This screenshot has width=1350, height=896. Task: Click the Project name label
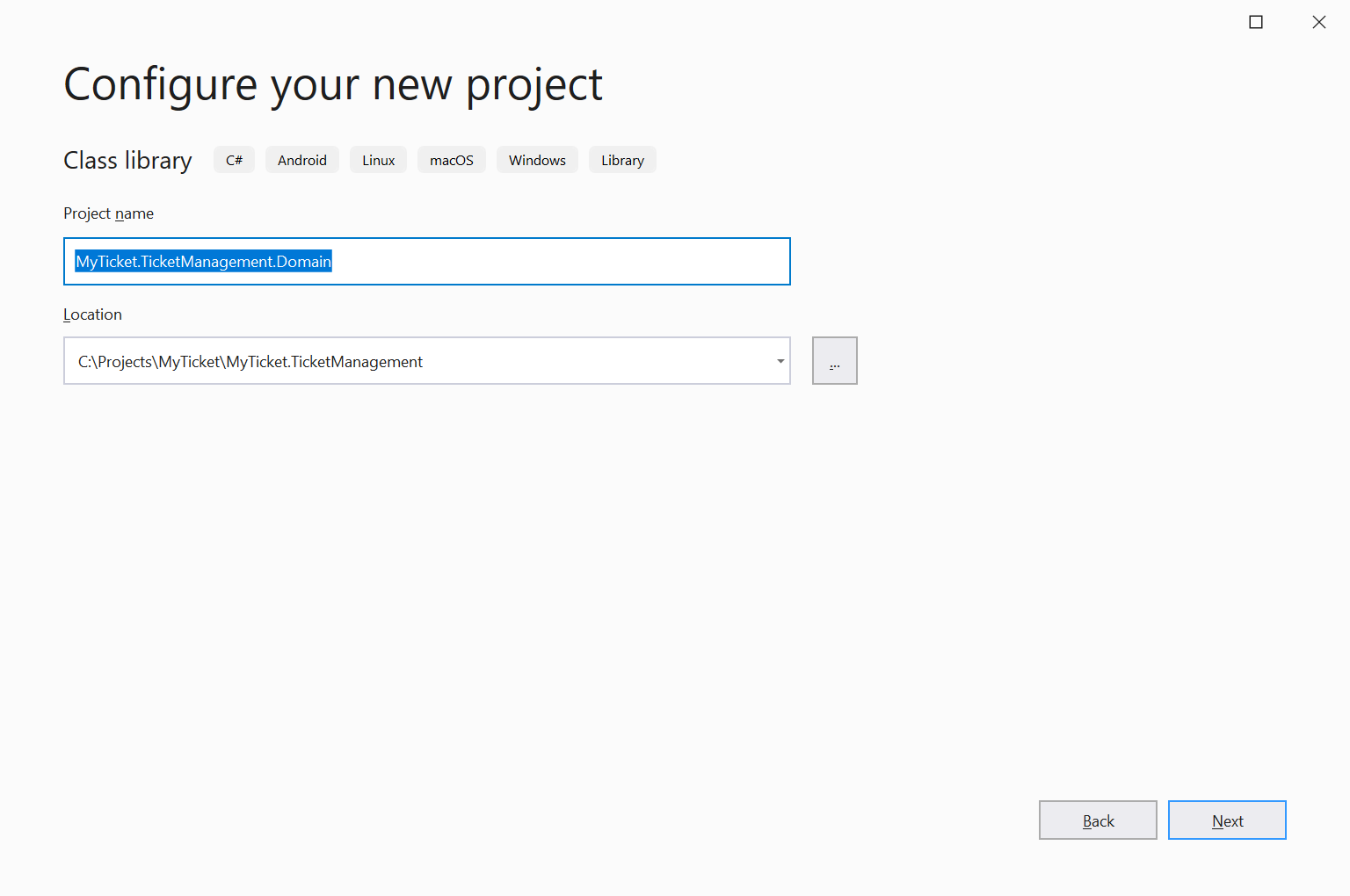click(108, 213)
